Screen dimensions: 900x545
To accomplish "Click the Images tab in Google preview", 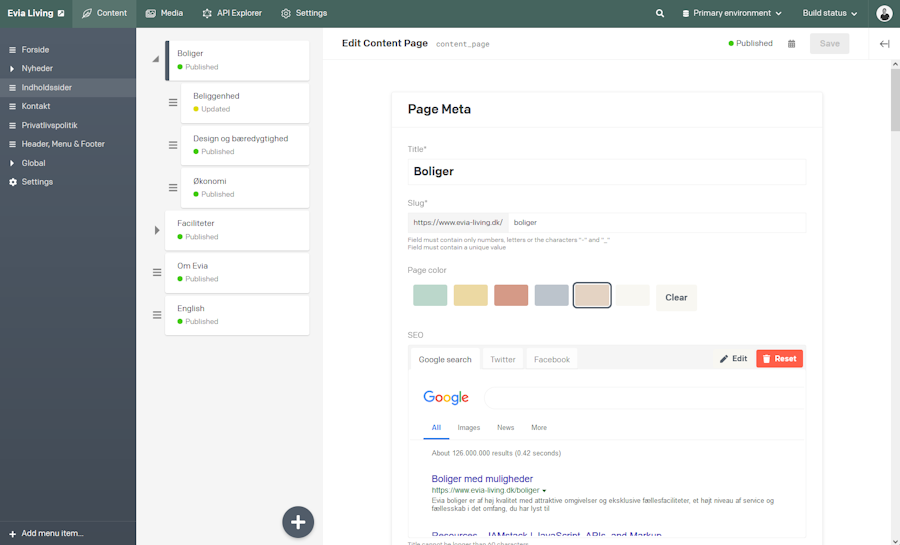I will point(468,428).
